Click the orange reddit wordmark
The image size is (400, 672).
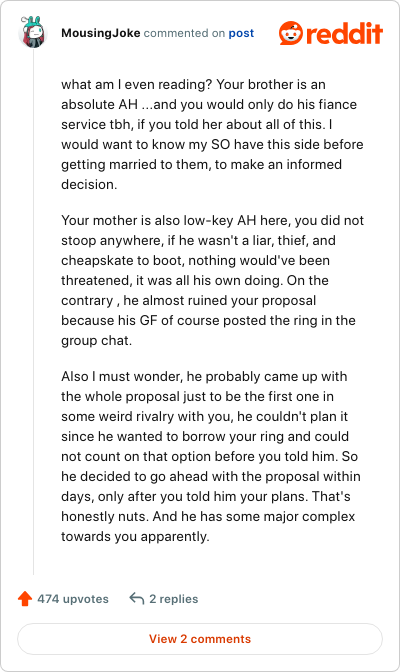pos(344,33)
